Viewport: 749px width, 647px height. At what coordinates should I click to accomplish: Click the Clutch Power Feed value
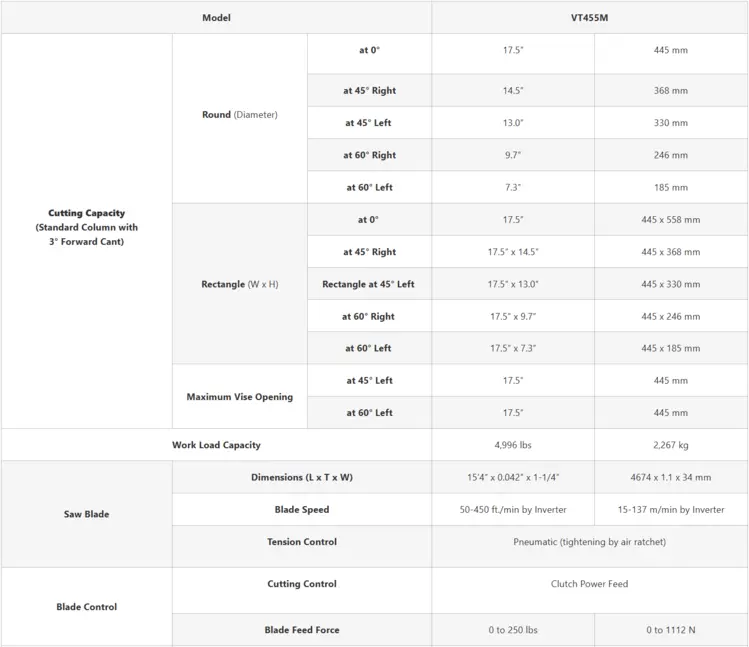tap(589, 584)
